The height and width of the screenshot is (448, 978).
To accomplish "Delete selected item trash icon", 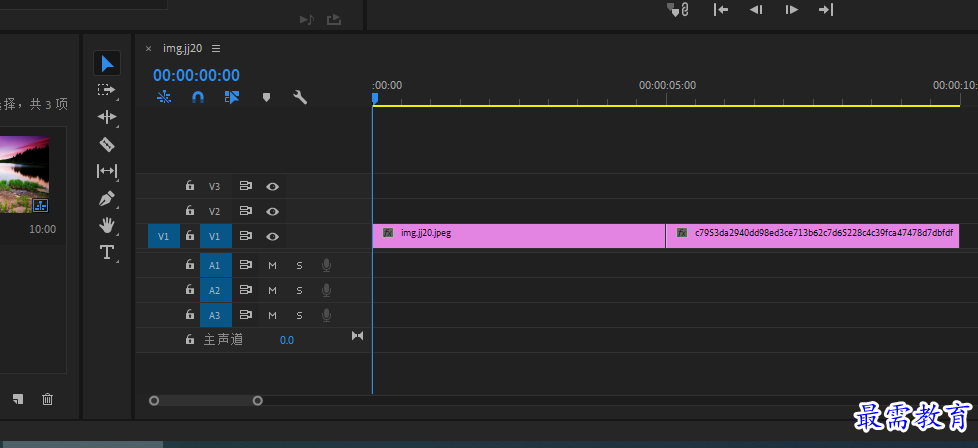I will tap(47, 399).
